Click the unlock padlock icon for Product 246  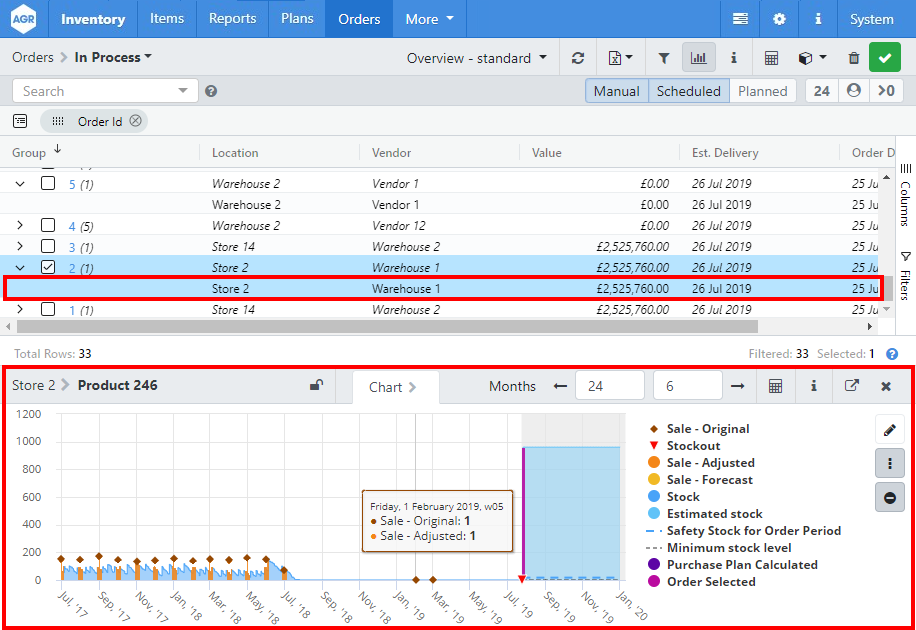tap(316, 386)
